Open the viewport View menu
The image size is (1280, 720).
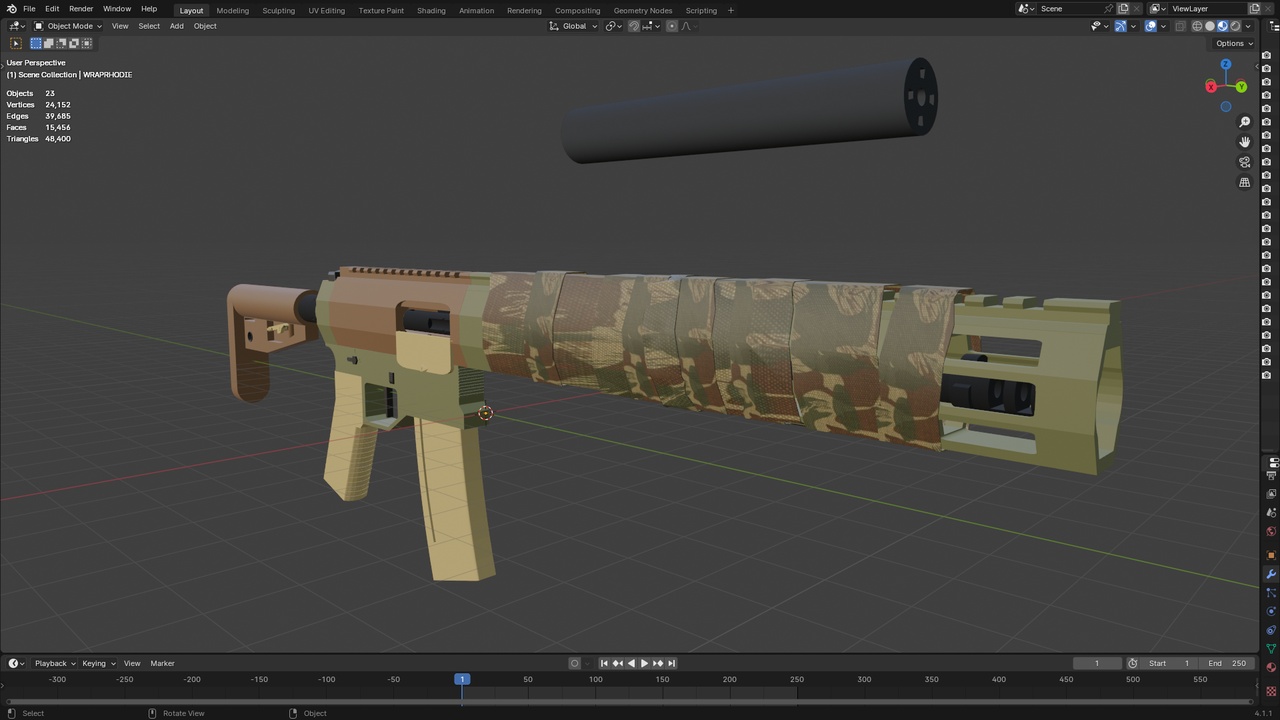pyautogui.click(x=120, y=26)
